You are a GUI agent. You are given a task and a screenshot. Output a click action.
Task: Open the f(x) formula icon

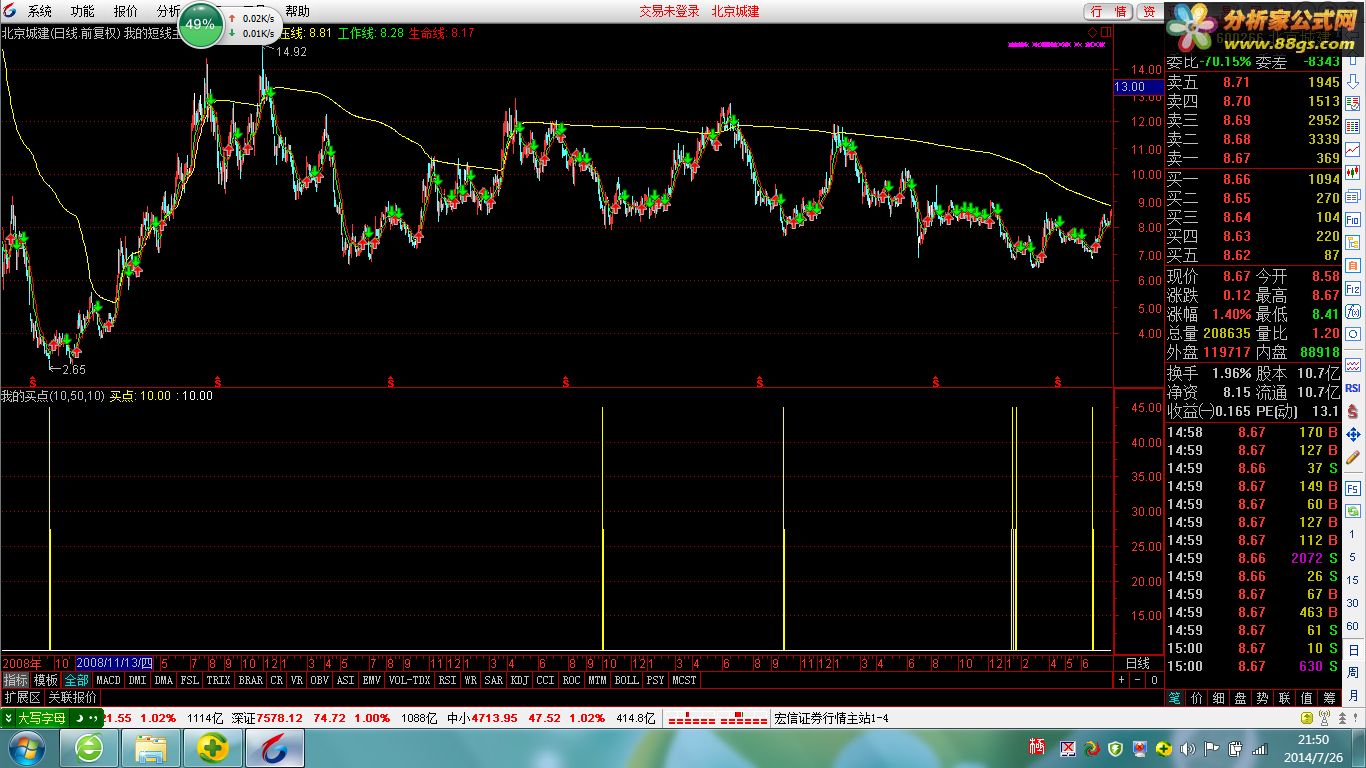[1353, 311]
